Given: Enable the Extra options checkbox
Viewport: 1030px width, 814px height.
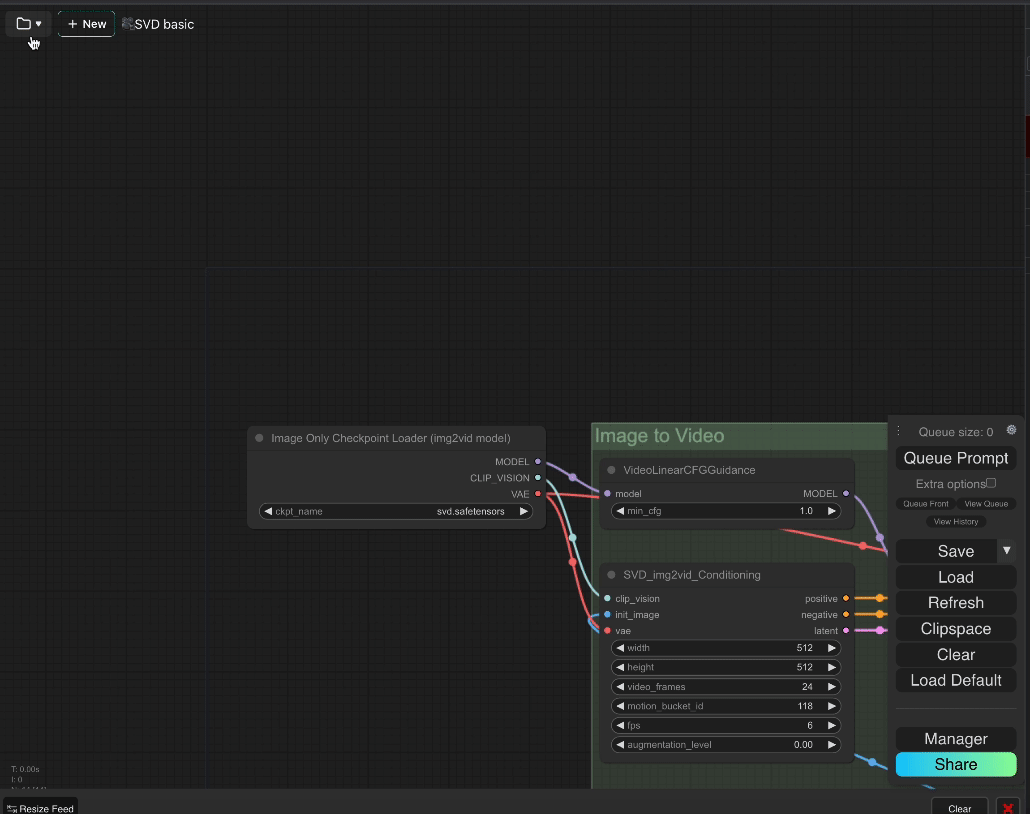Looking at the screenshot, I should pos(991,483).
